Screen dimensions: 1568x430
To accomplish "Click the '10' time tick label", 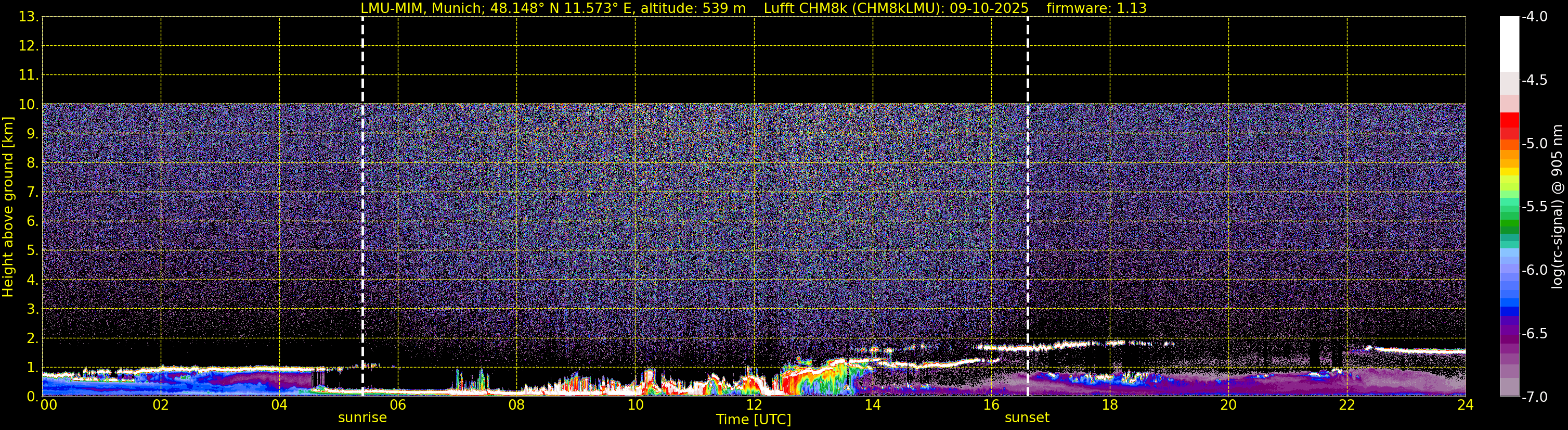I will 636,405.
